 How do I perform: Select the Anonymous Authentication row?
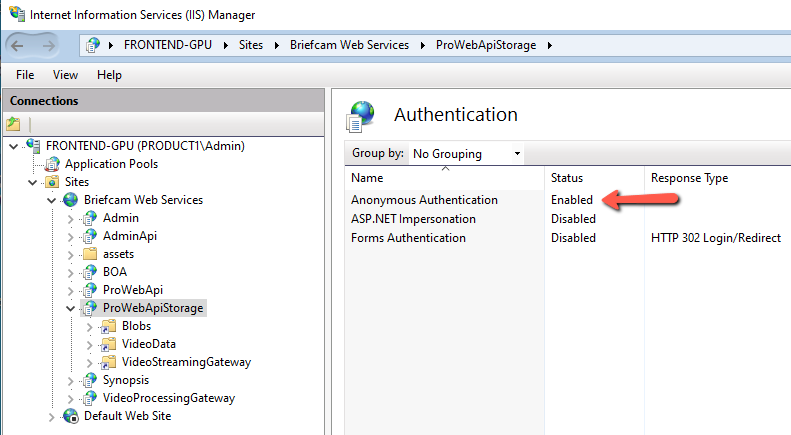coord(568,200)
